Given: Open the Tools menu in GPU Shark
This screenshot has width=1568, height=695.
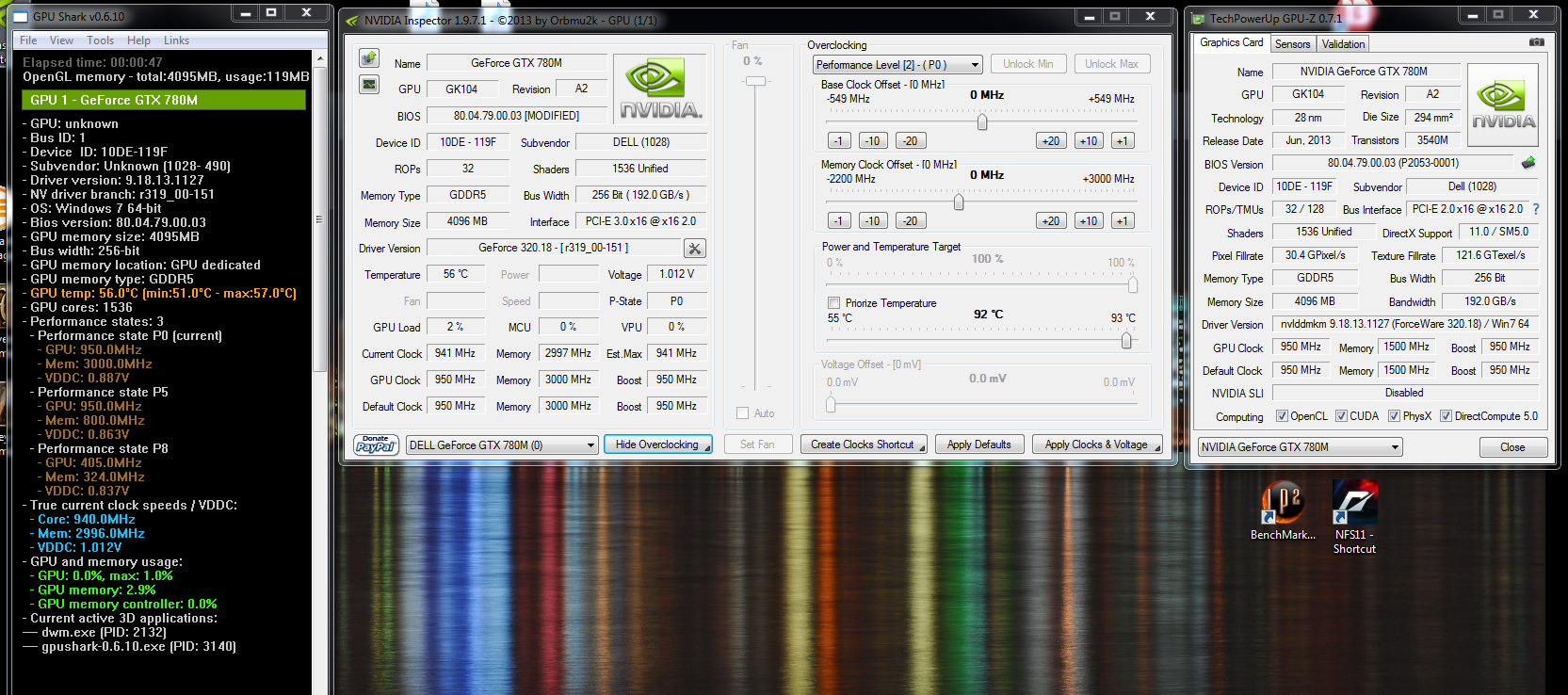Looking at the screenshot, I should tap(100, 40).
